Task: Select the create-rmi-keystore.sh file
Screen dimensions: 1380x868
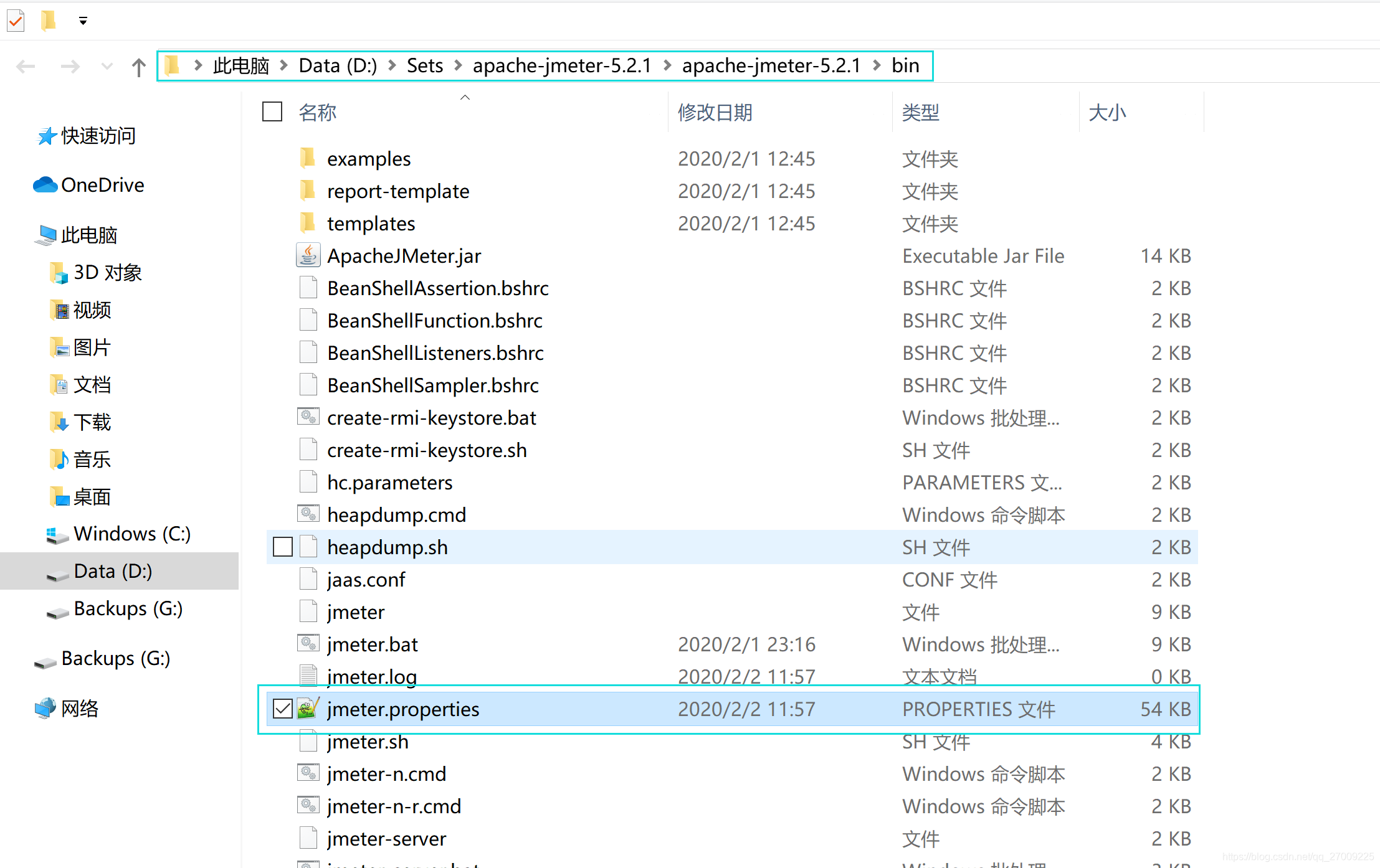Action: point(732,450)
